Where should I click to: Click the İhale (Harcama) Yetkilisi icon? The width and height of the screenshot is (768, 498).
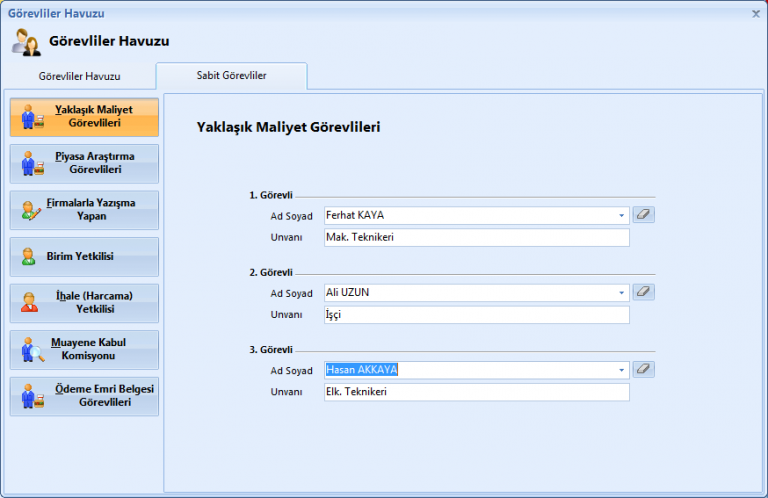click(30, 303)
